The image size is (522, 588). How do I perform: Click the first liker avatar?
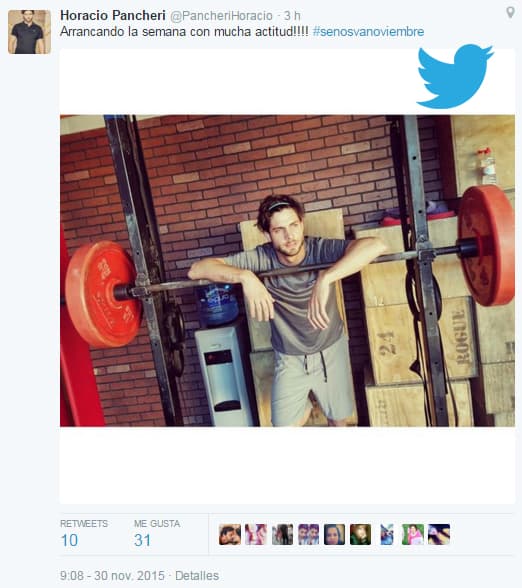(x=230, y=534)
